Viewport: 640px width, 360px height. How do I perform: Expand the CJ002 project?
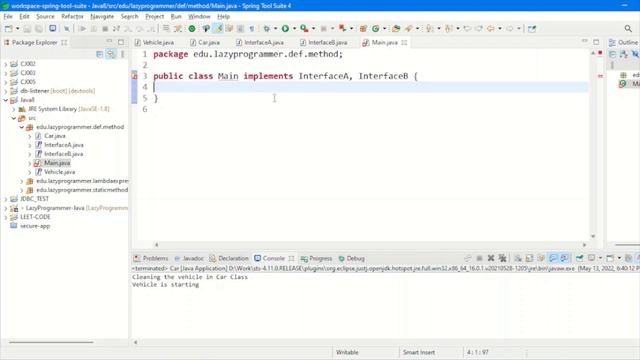(6, 64)
